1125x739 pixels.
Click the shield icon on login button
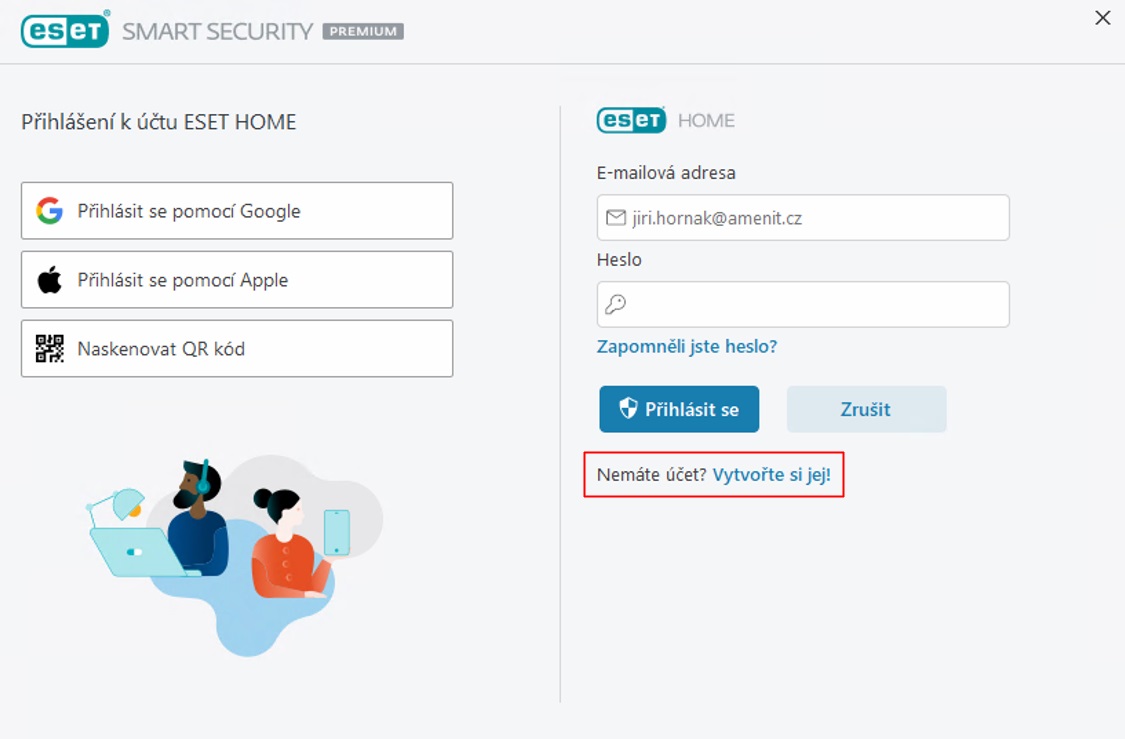point(629,408)
